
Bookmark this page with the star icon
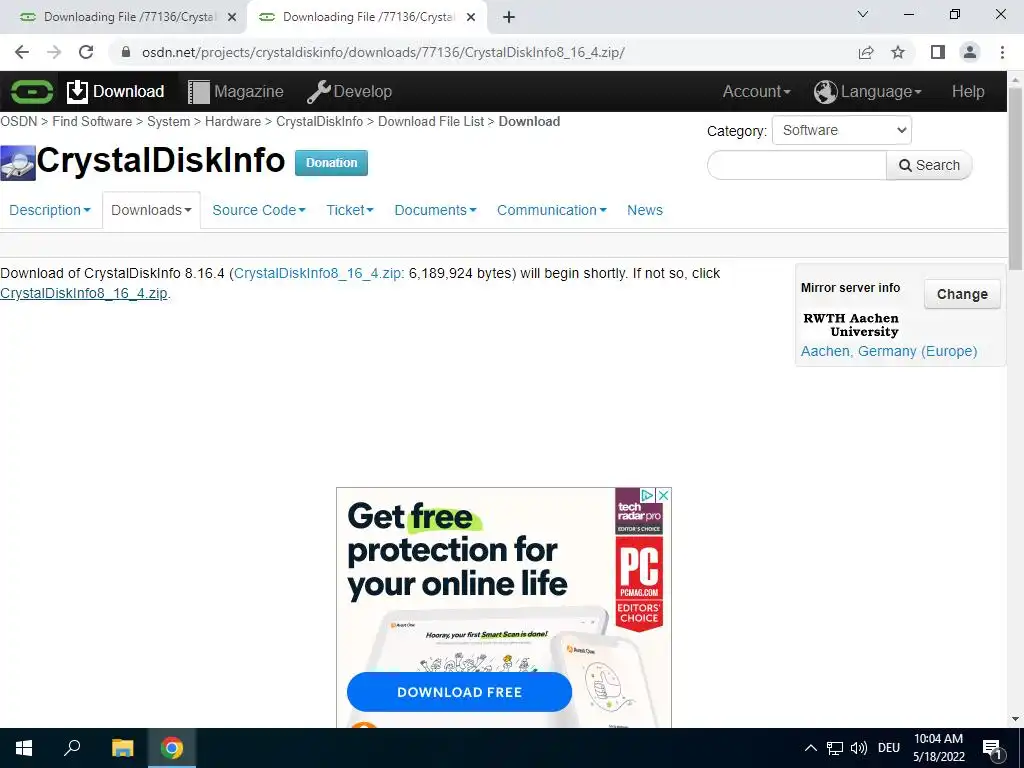(x=898, y=52)
